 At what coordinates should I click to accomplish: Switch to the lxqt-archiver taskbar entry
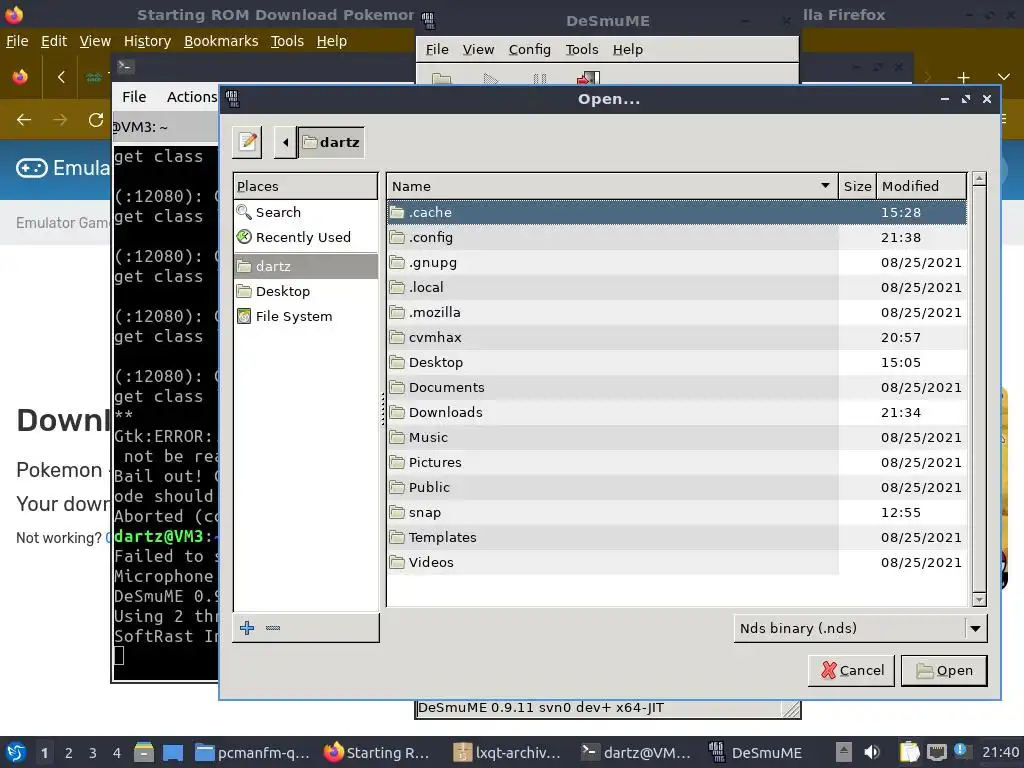point(507,753)
